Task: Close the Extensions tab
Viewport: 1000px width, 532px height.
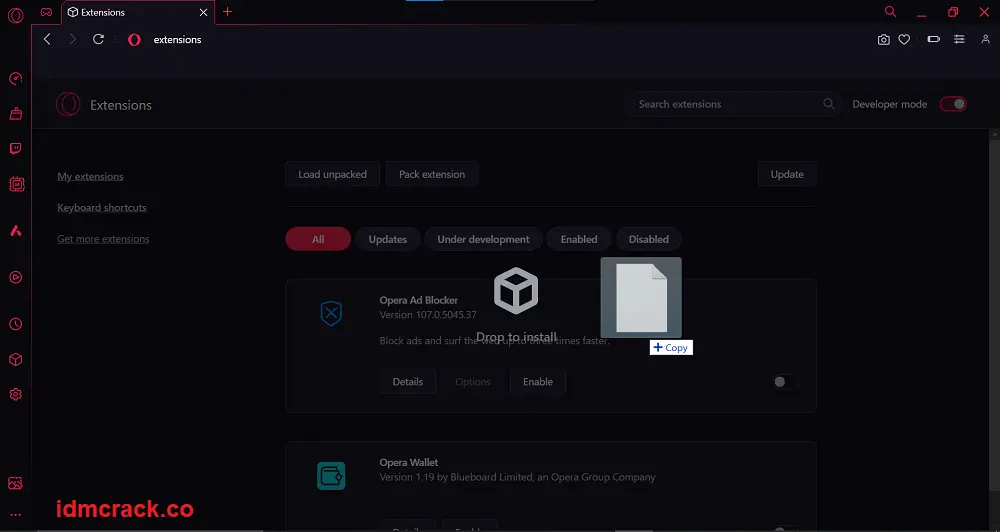Action: (x=203, y=12)
